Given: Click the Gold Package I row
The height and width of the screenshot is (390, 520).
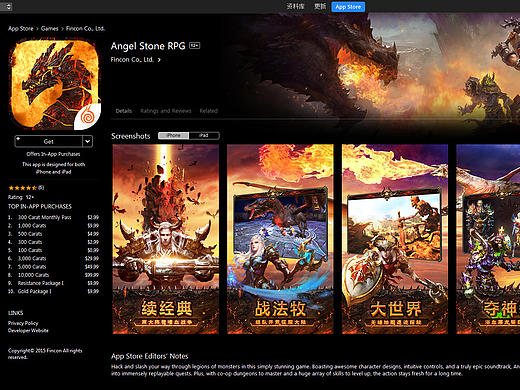Looking at the screenshot, I should [53, 291].
